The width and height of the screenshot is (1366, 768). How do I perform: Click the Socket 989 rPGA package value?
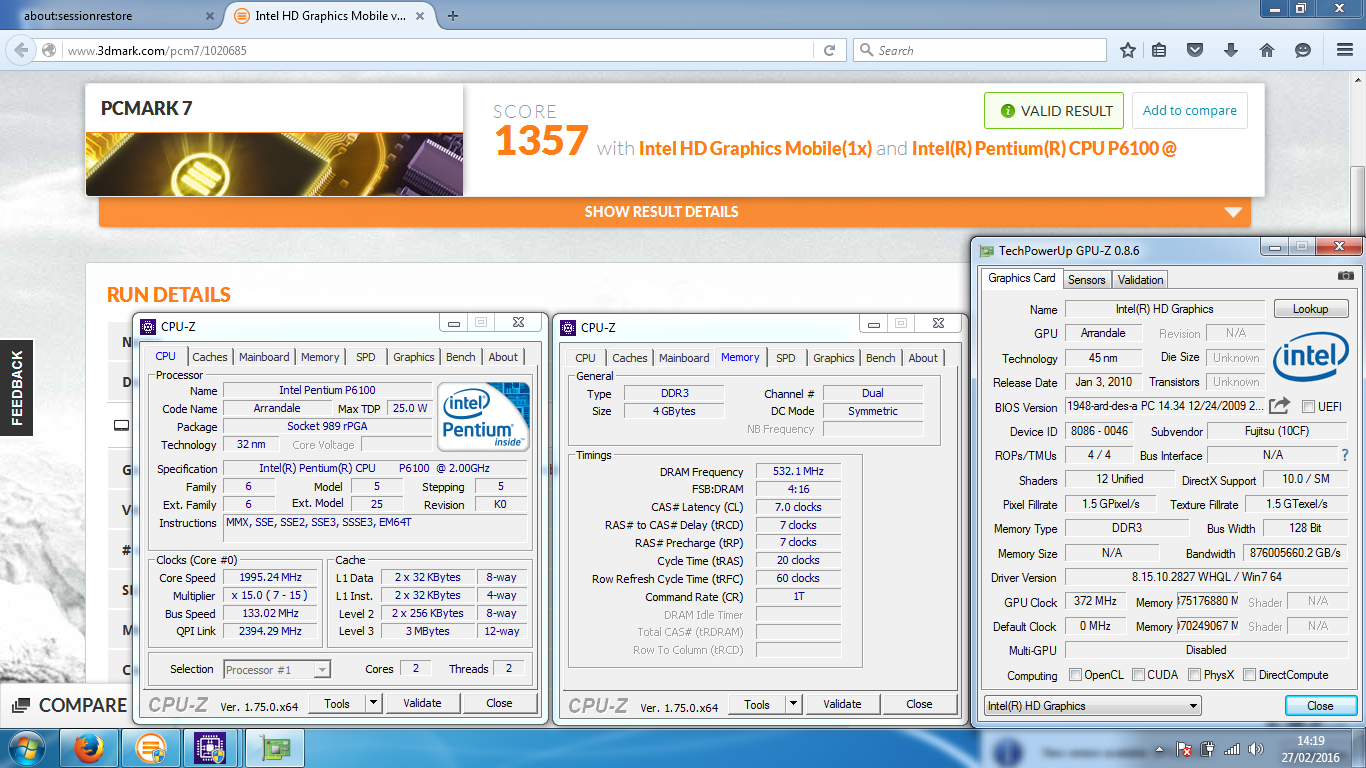[327, 426]
